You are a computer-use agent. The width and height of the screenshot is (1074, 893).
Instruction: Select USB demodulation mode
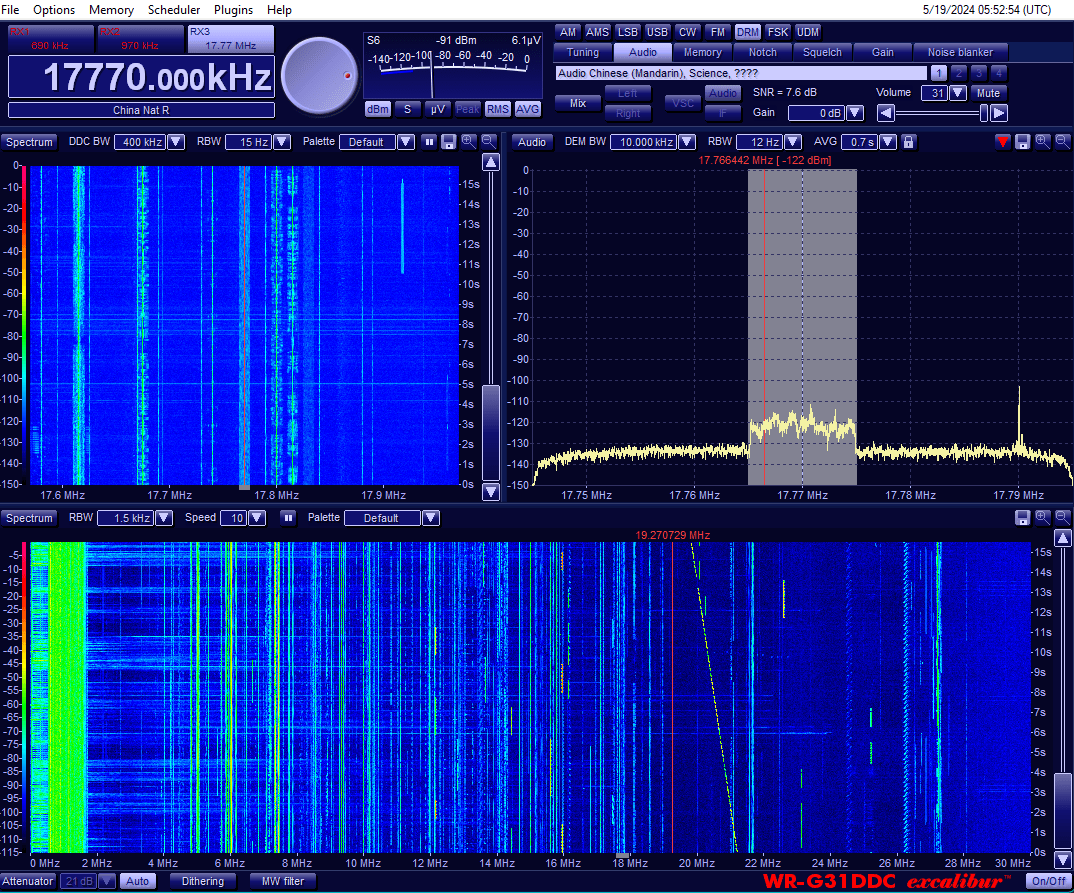(x=657, y=32)
